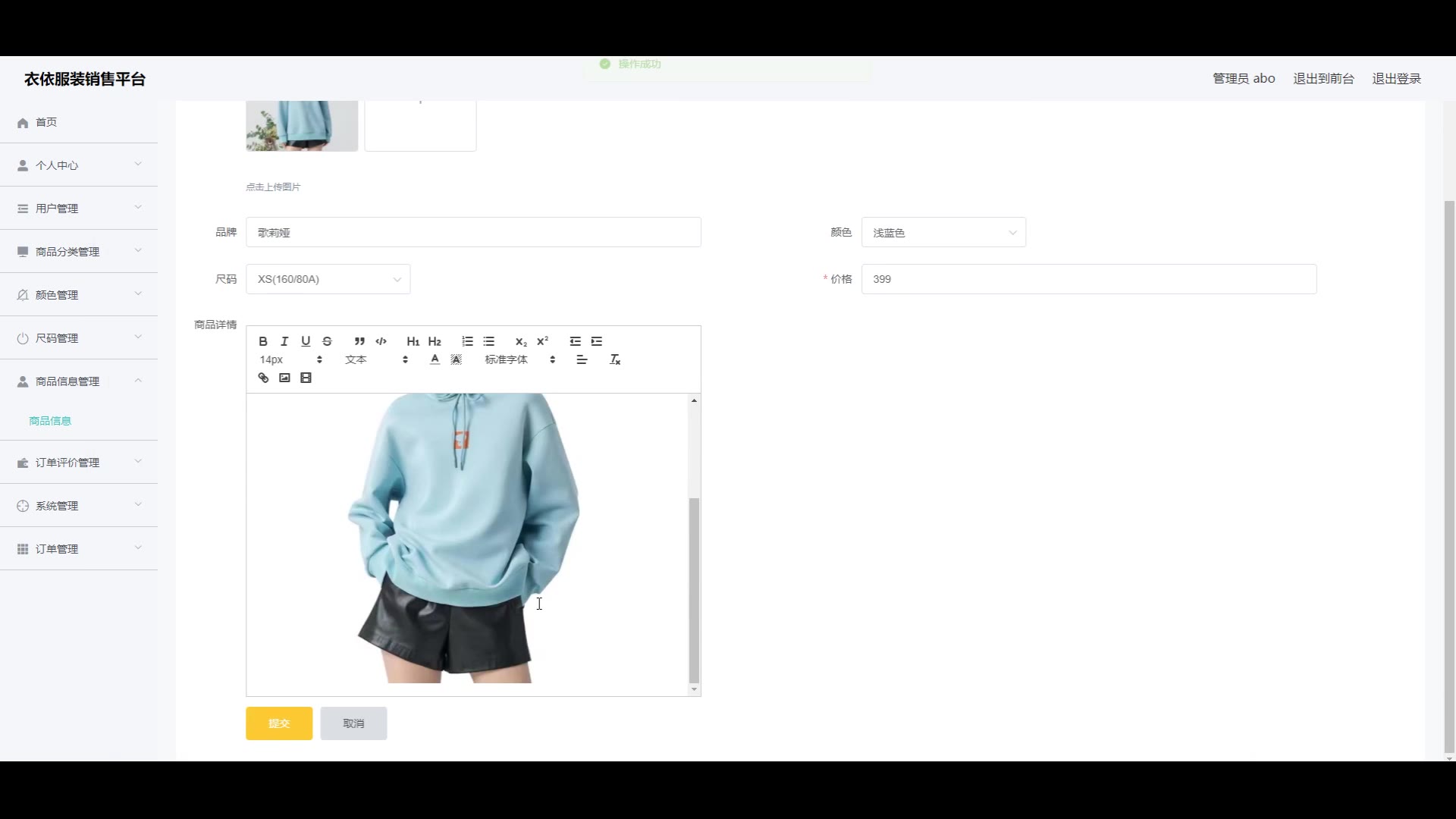Expand 订单评价管理 sidebar menu
The width and height of the screenshot is (1456, 819).
point(79,463)
